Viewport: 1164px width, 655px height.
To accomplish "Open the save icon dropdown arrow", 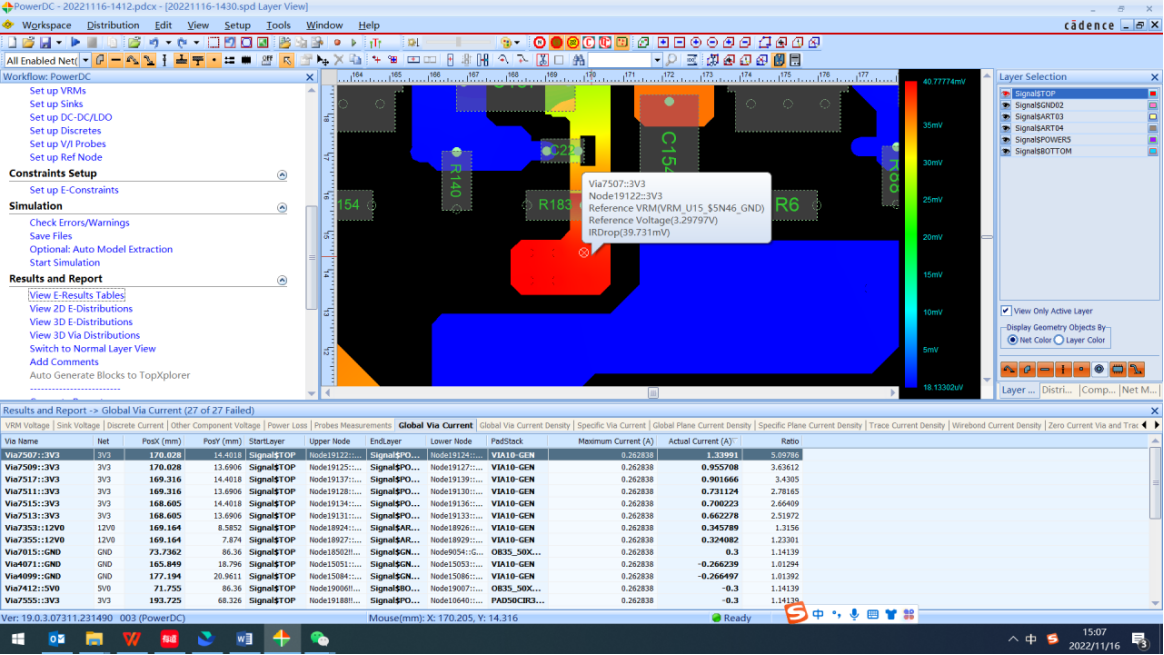I will 59,42.
